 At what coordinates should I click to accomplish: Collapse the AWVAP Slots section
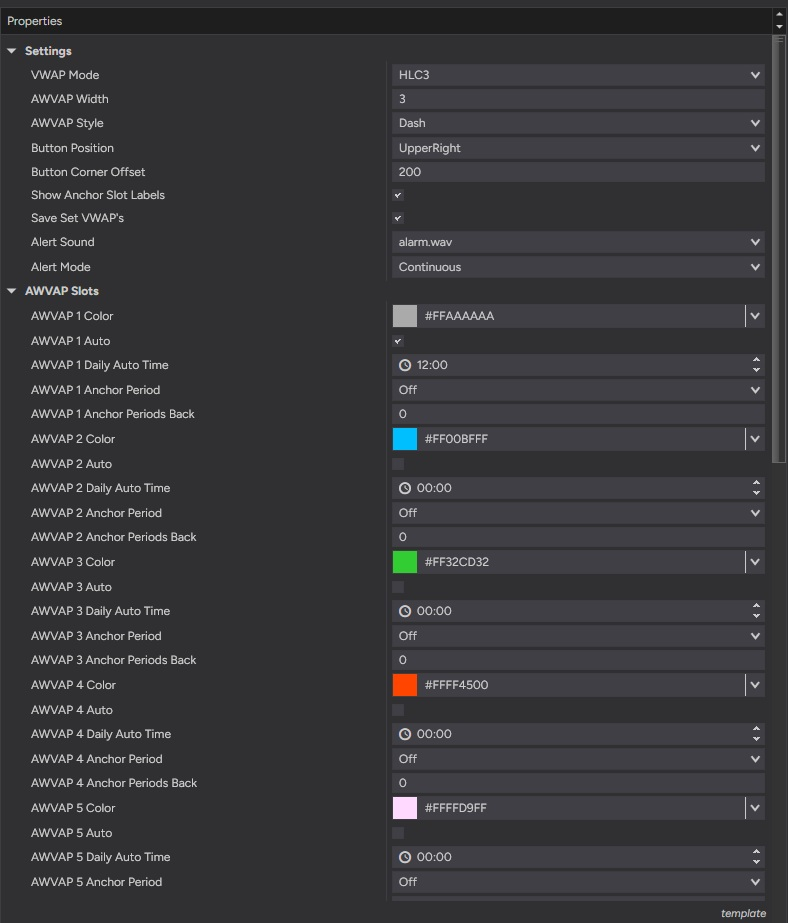click(x=11, y=291)
